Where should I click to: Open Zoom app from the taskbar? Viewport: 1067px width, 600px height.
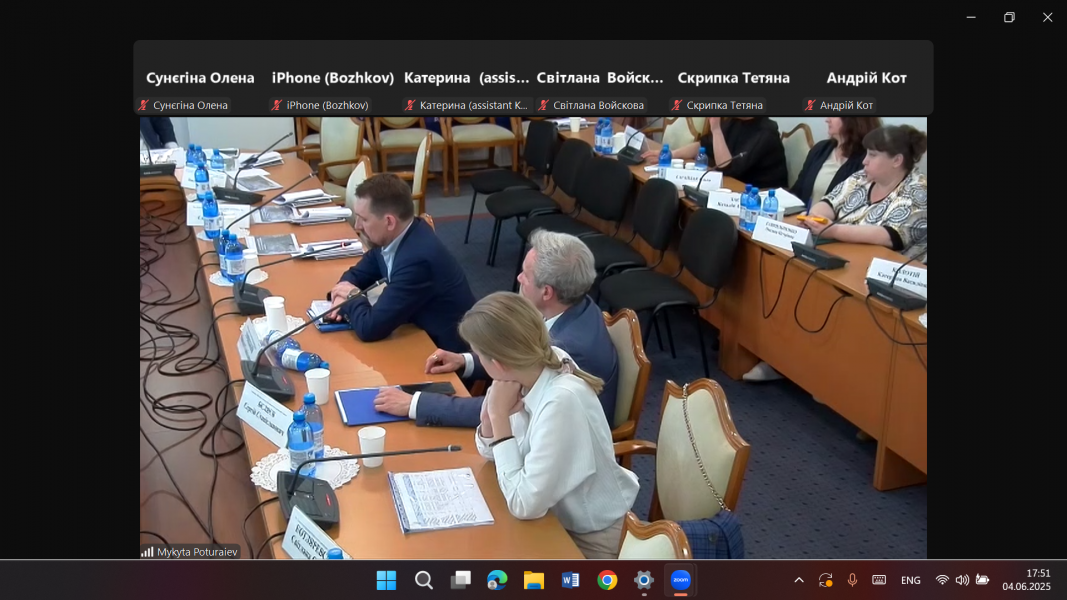tap(680, 580)
